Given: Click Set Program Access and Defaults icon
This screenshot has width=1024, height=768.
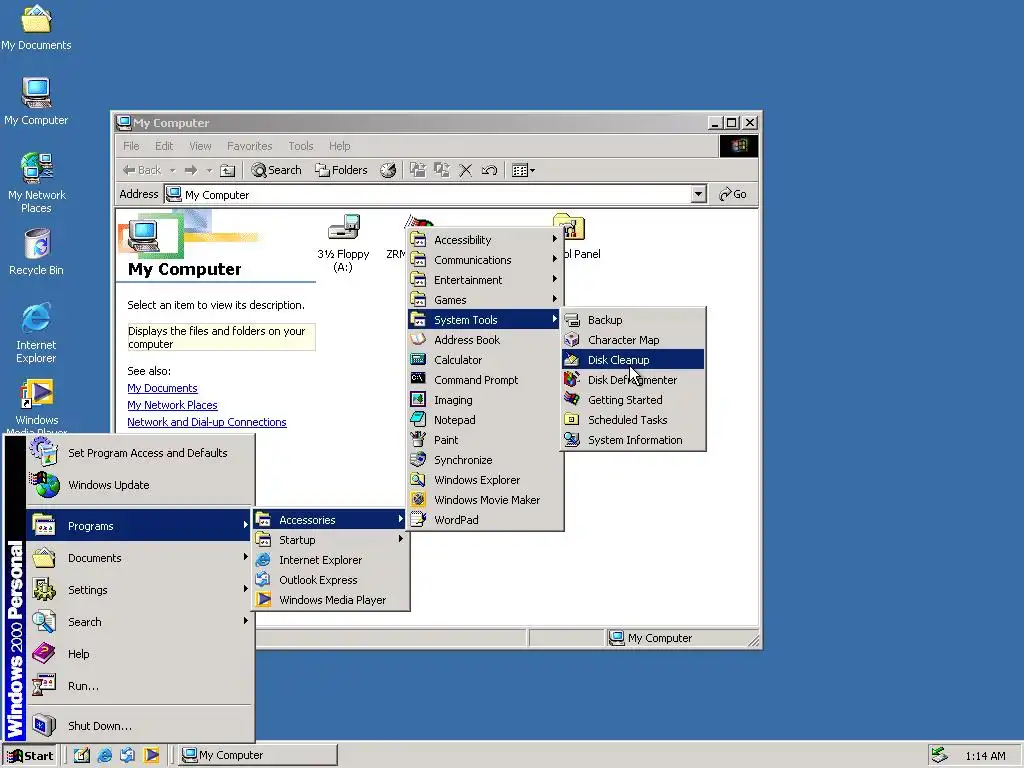Looking at the screenshot, I should tap(44, 452).
